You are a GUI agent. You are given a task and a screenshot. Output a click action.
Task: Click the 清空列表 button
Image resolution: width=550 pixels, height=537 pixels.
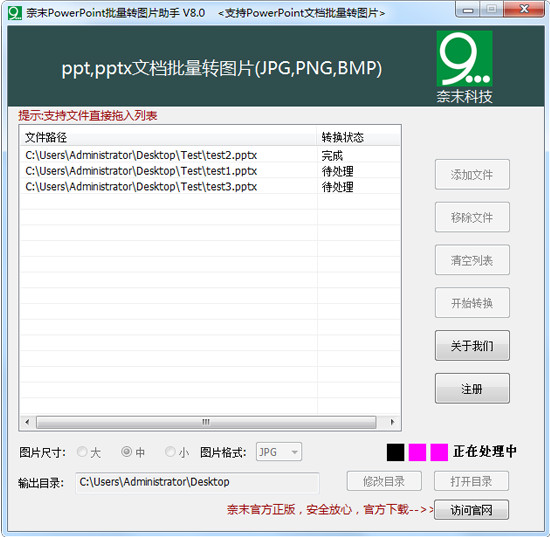(x=472, y=260)
